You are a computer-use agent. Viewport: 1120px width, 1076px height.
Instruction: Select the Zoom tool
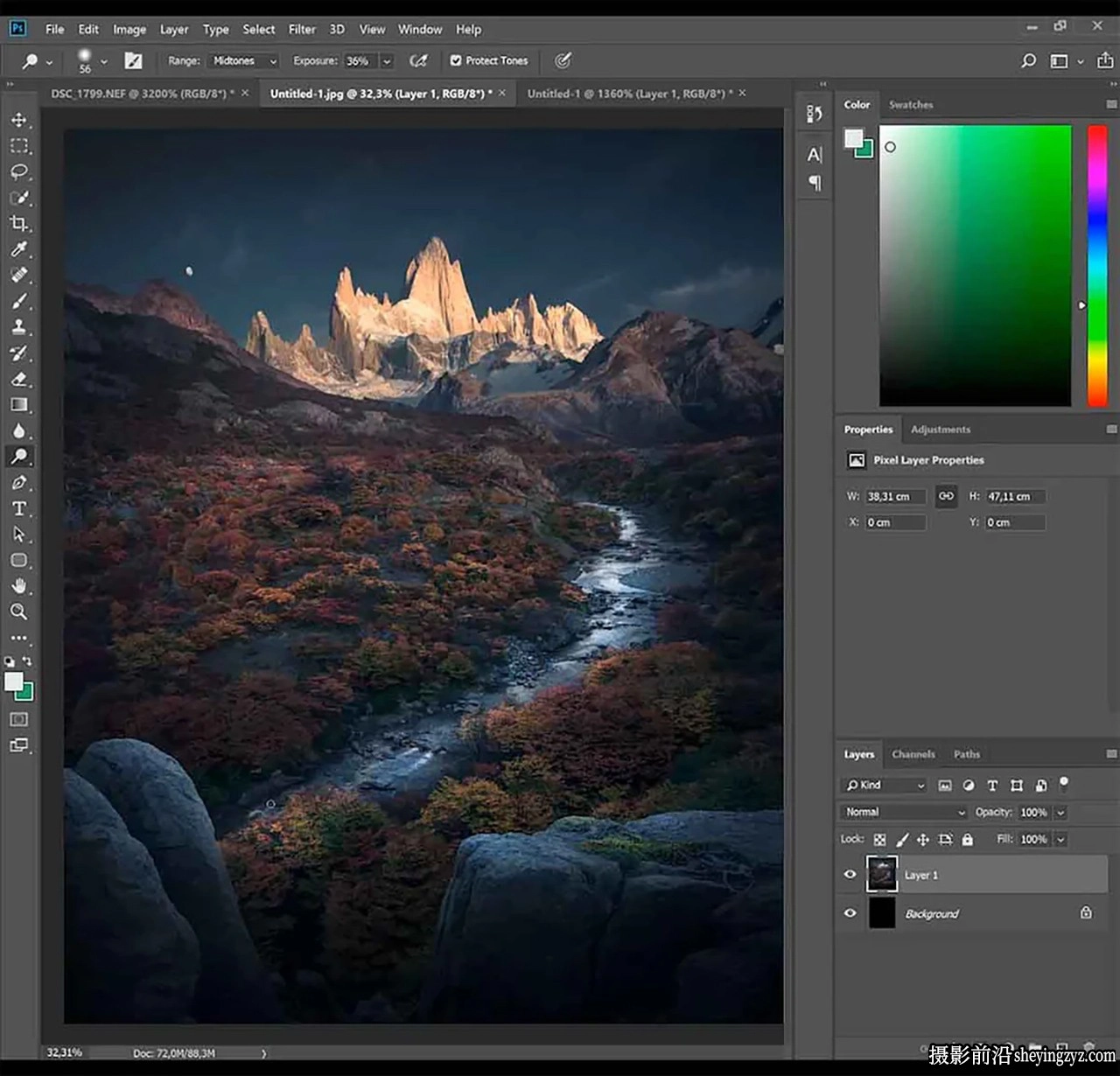point(19,611)
